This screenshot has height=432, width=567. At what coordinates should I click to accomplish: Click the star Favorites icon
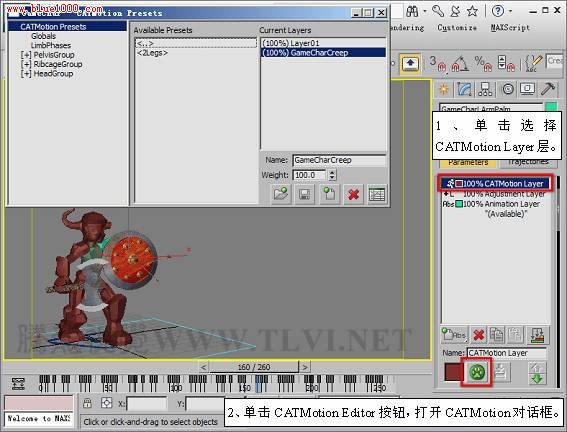472,11
